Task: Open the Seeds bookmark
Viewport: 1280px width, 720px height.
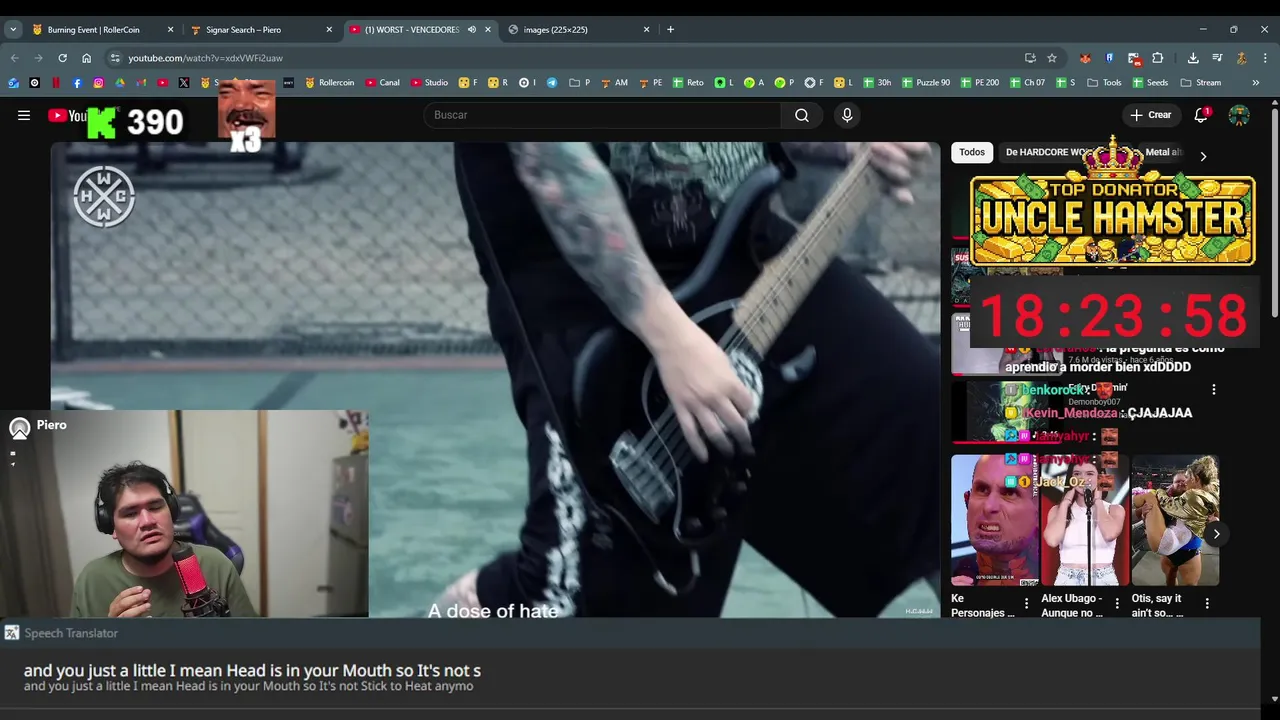Action: [1150, 83]
